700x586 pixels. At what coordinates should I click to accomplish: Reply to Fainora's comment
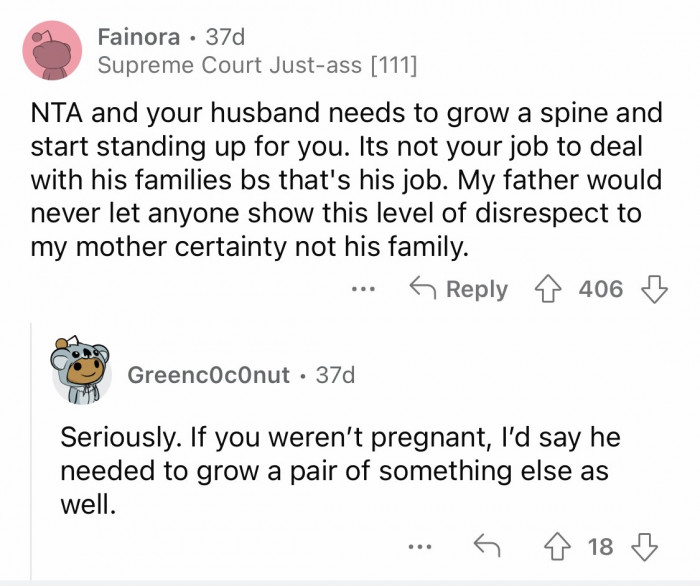point(459,290)
